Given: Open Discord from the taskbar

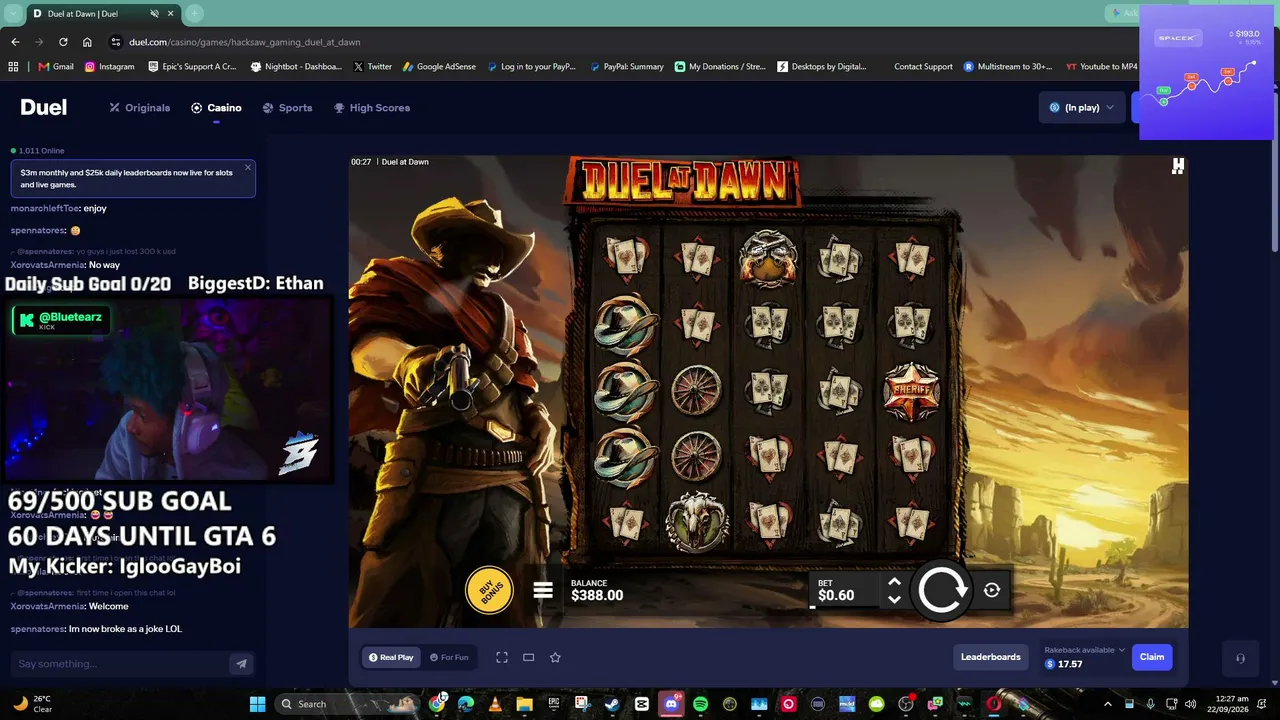Looking at the screenshot, I should point(671,704).
